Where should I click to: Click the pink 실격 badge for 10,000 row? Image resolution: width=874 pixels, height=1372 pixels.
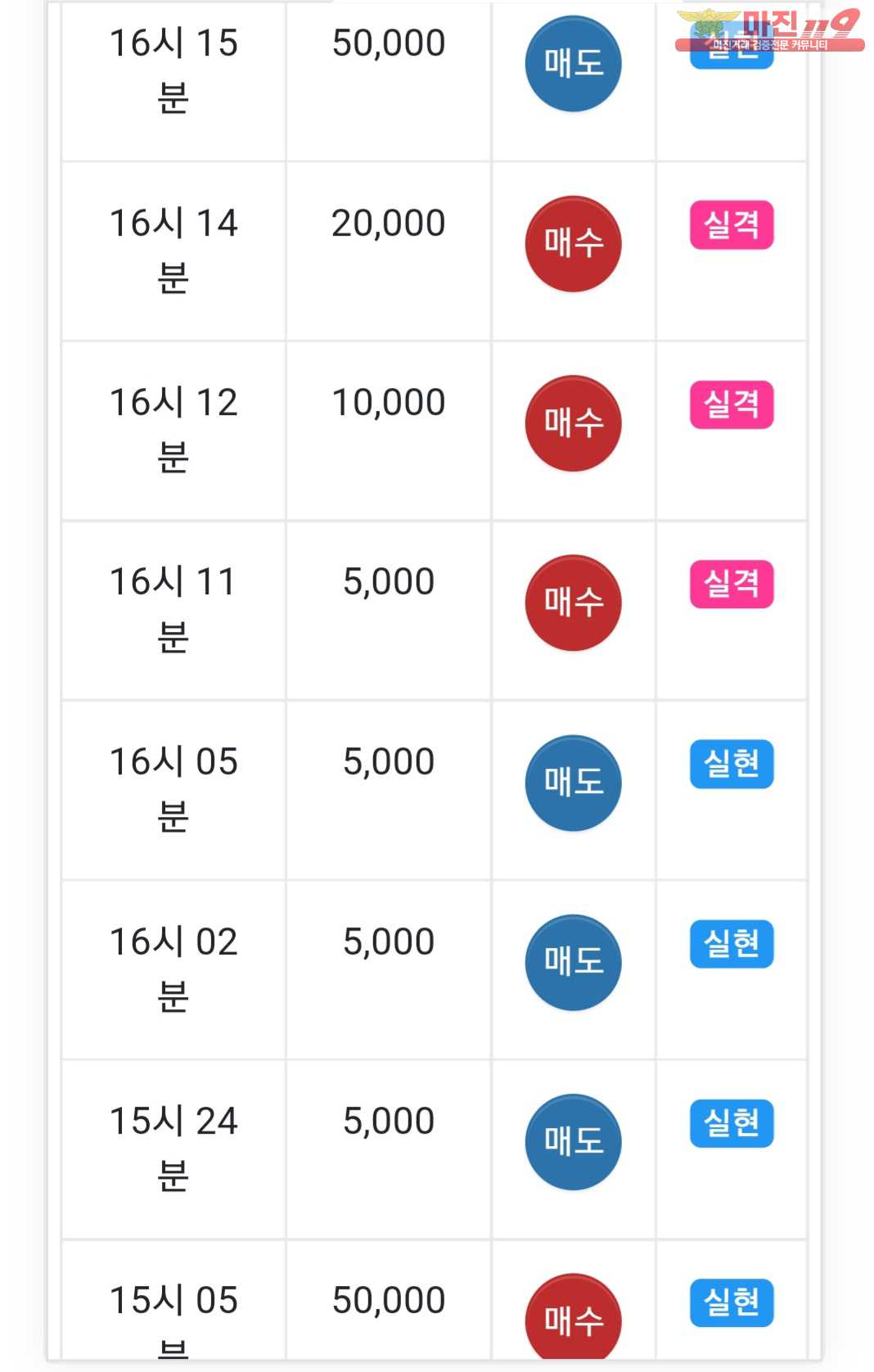tap(732, 404)
